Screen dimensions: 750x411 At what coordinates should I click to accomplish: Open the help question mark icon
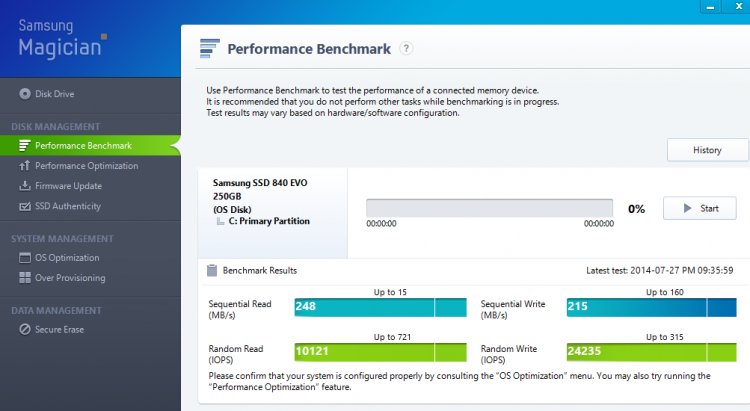[x=406, y=48]
